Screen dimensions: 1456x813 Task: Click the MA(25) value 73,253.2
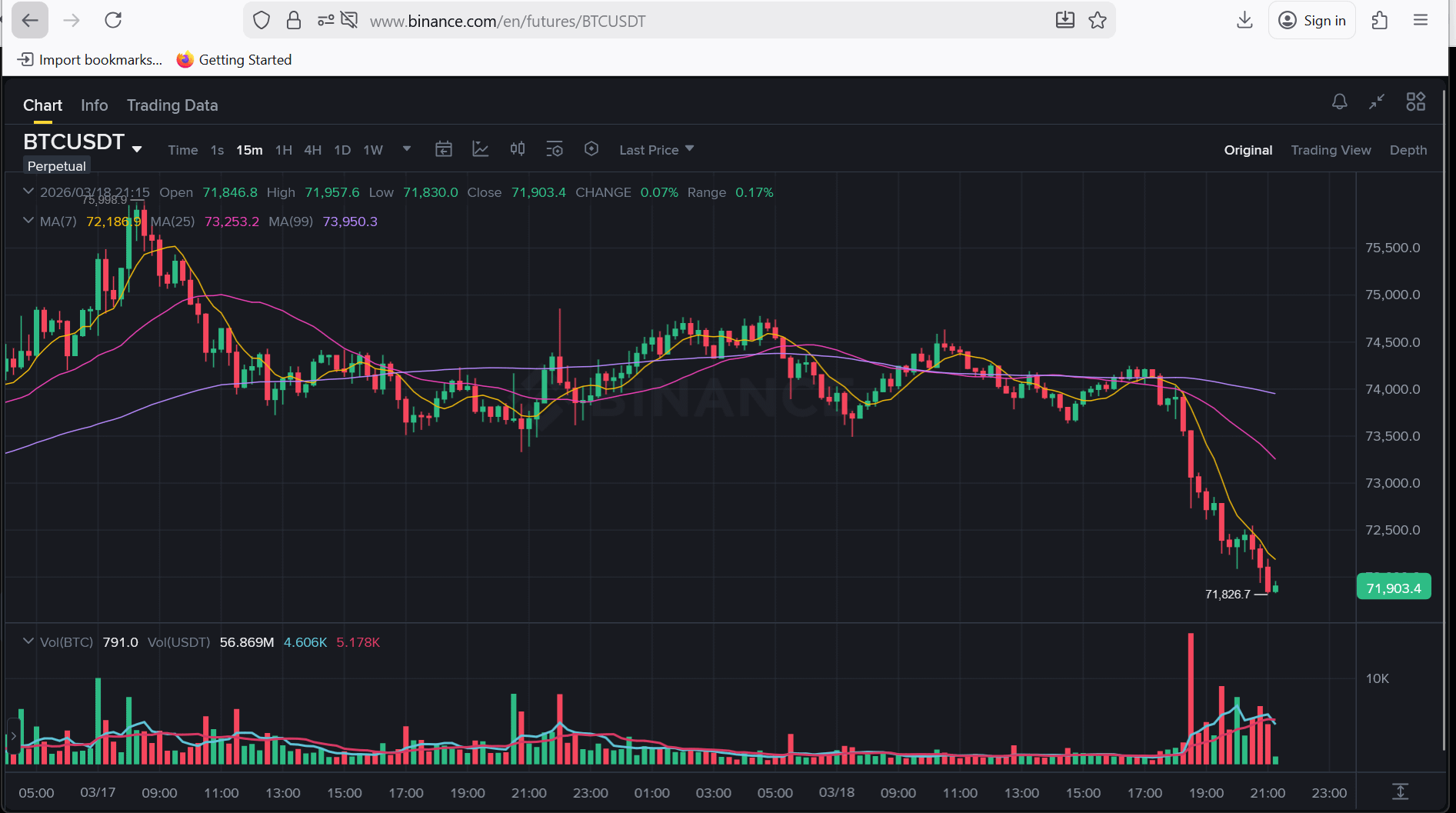[232, 222]
